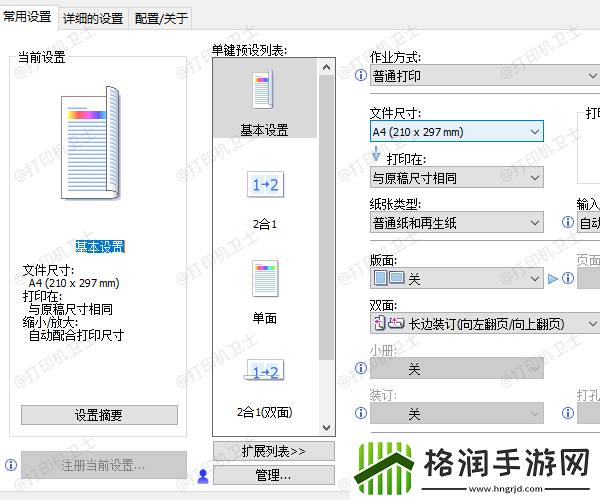600x500 pixels.
Task: Click the user icon beside 管理
Action: tap(203, 476)
